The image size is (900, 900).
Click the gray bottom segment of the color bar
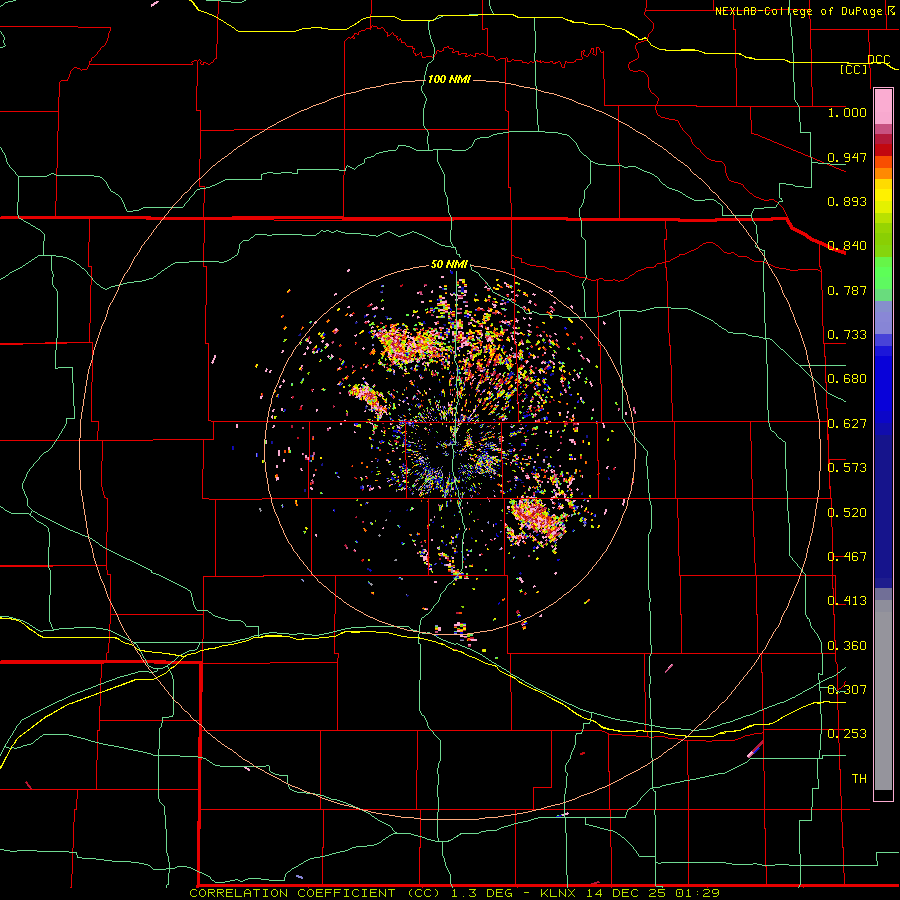pyautogui.click(x=883, y=695)
